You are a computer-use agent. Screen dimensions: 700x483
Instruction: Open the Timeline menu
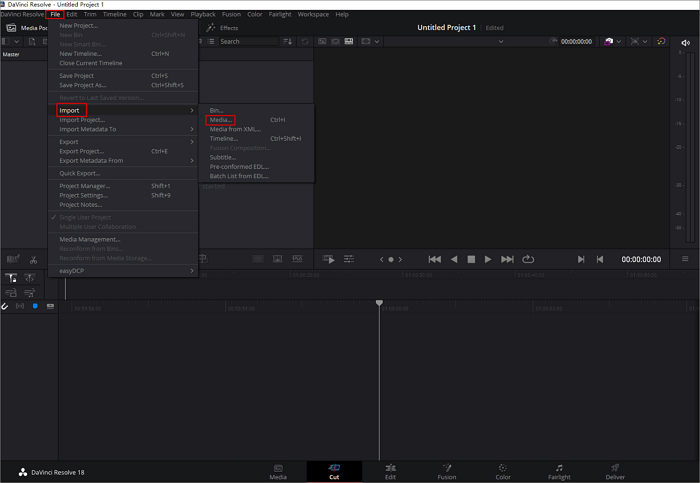tap(115, 14)
